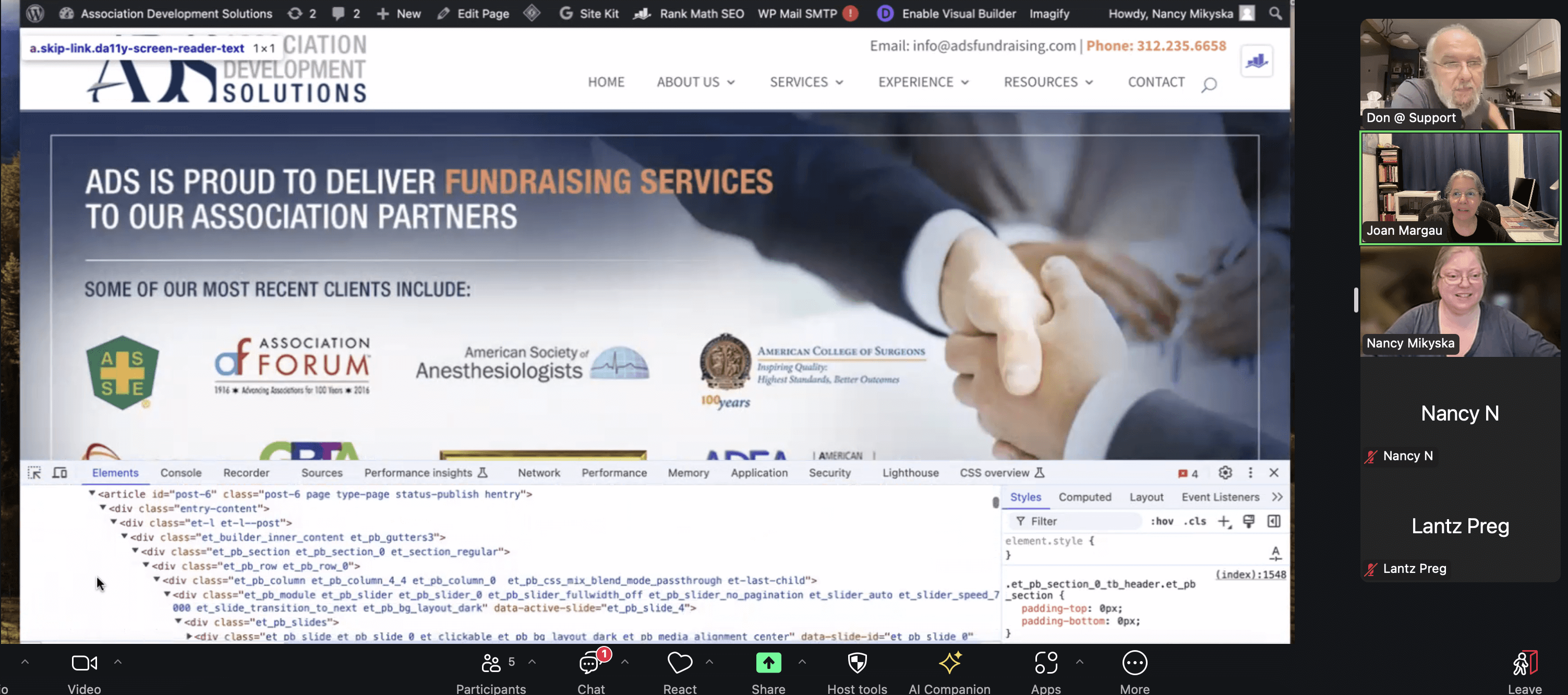Toggle the :hov pseudo-class filter in Styles
1568x695 pixels.
[x=1163, y=521]
